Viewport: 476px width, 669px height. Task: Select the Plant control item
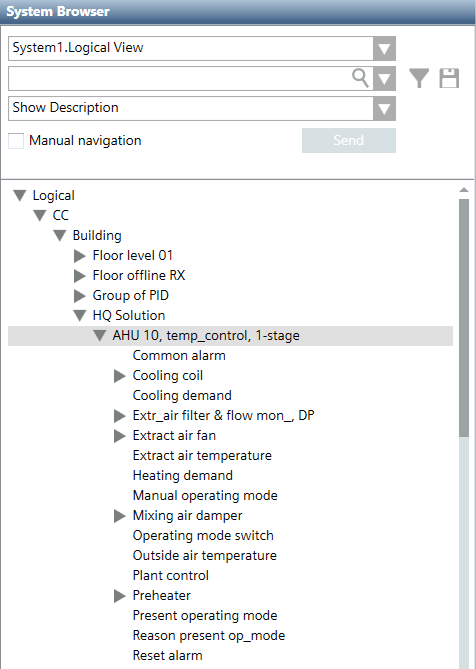pyautogui.click(x=171, y=576)
